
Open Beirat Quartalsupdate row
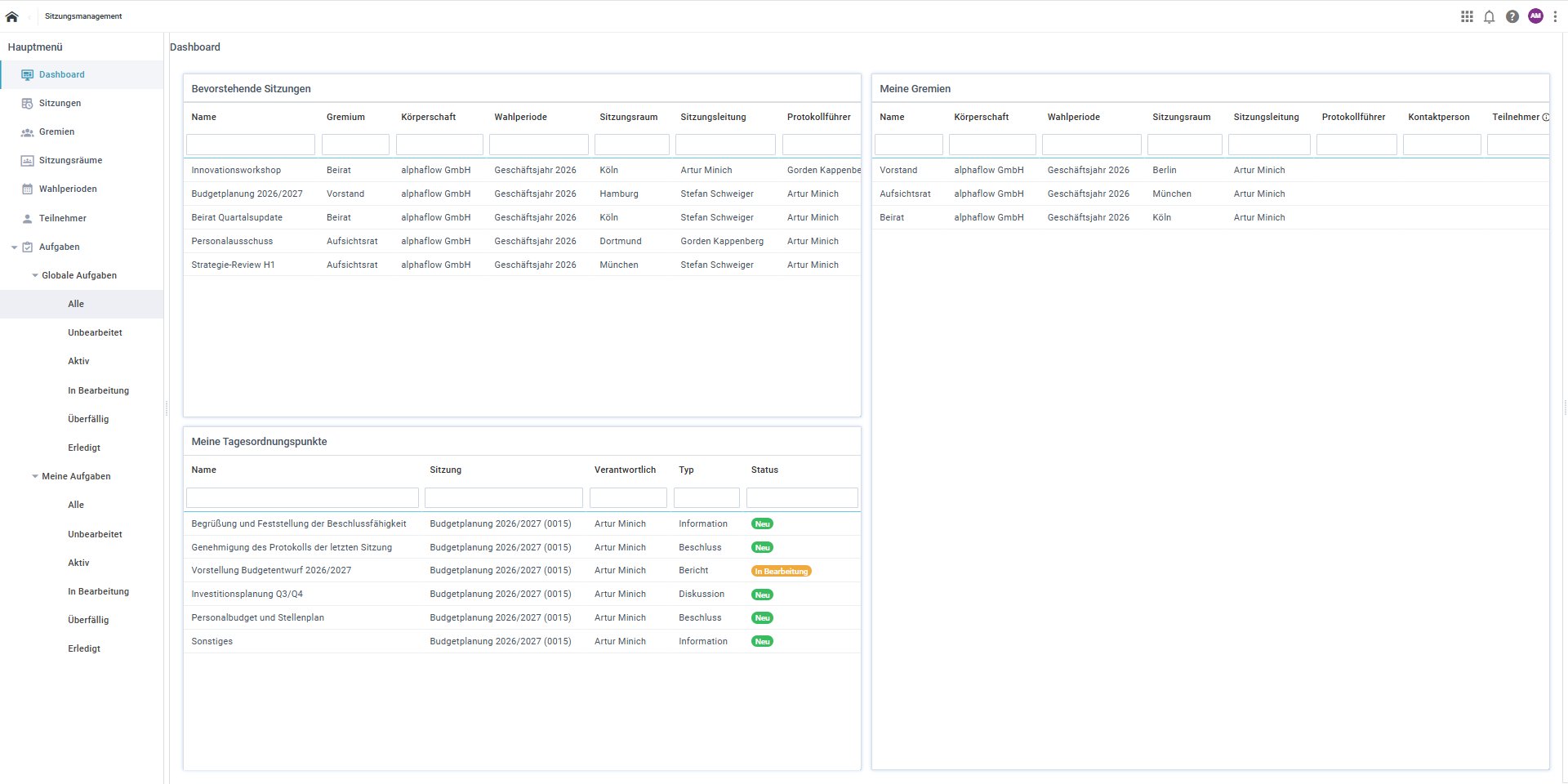[x=522, y=218]
